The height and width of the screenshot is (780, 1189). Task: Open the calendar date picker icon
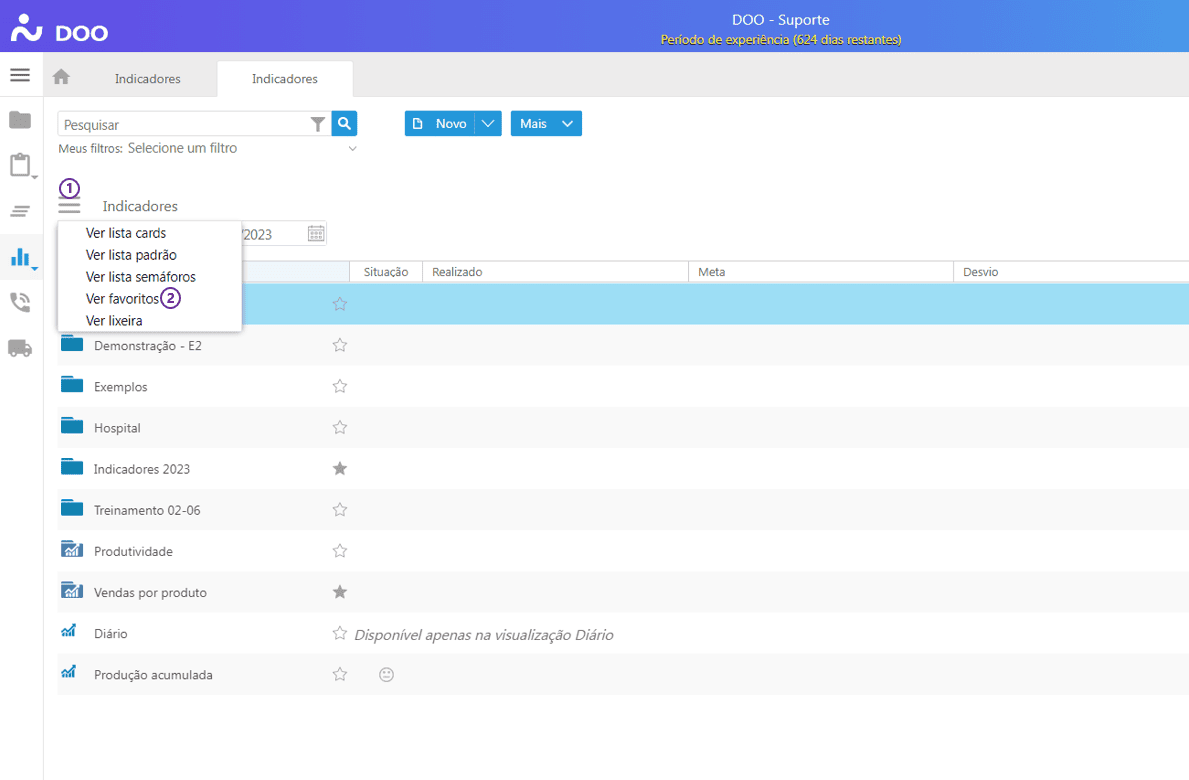[316, 234]
